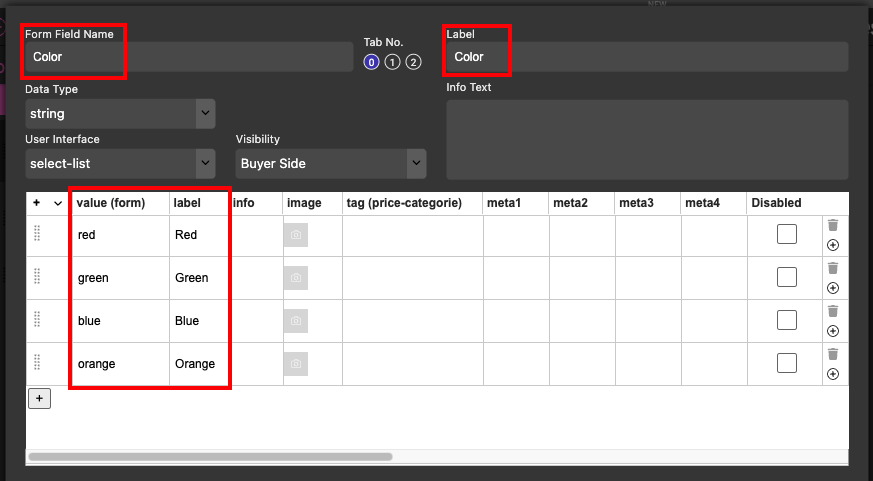Grab the drag handle of the green row

(x=37, y=276)
